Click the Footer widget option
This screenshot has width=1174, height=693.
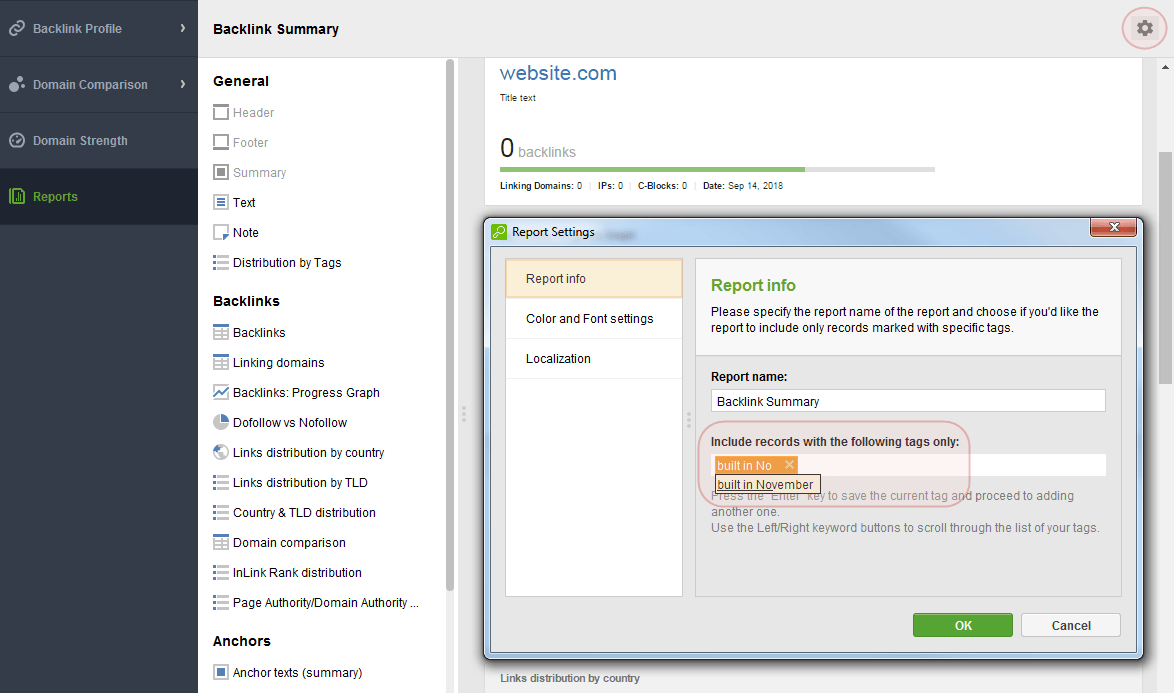(250, 143)
